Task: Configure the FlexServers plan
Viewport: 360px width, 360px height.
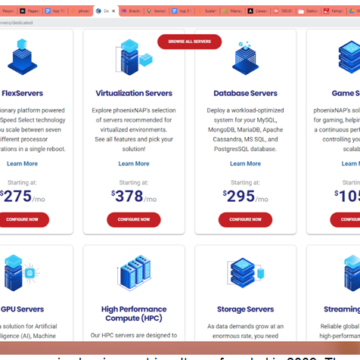Action: click(x=22, y=220)
